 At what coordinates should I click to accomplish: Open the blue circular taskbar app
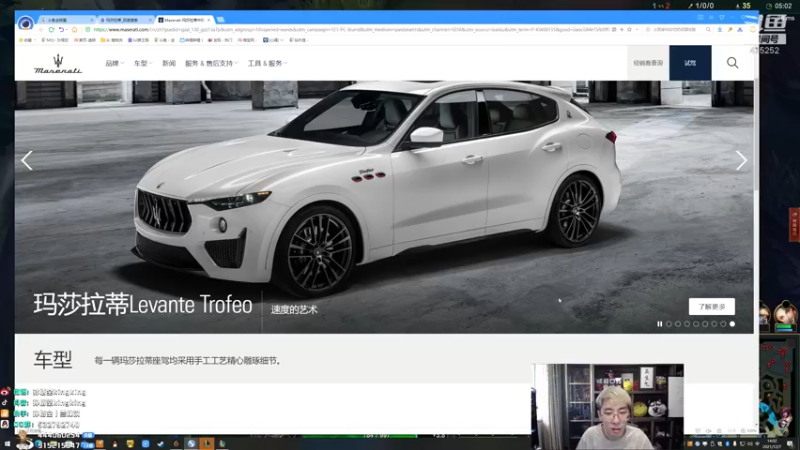tap(145, 444)
